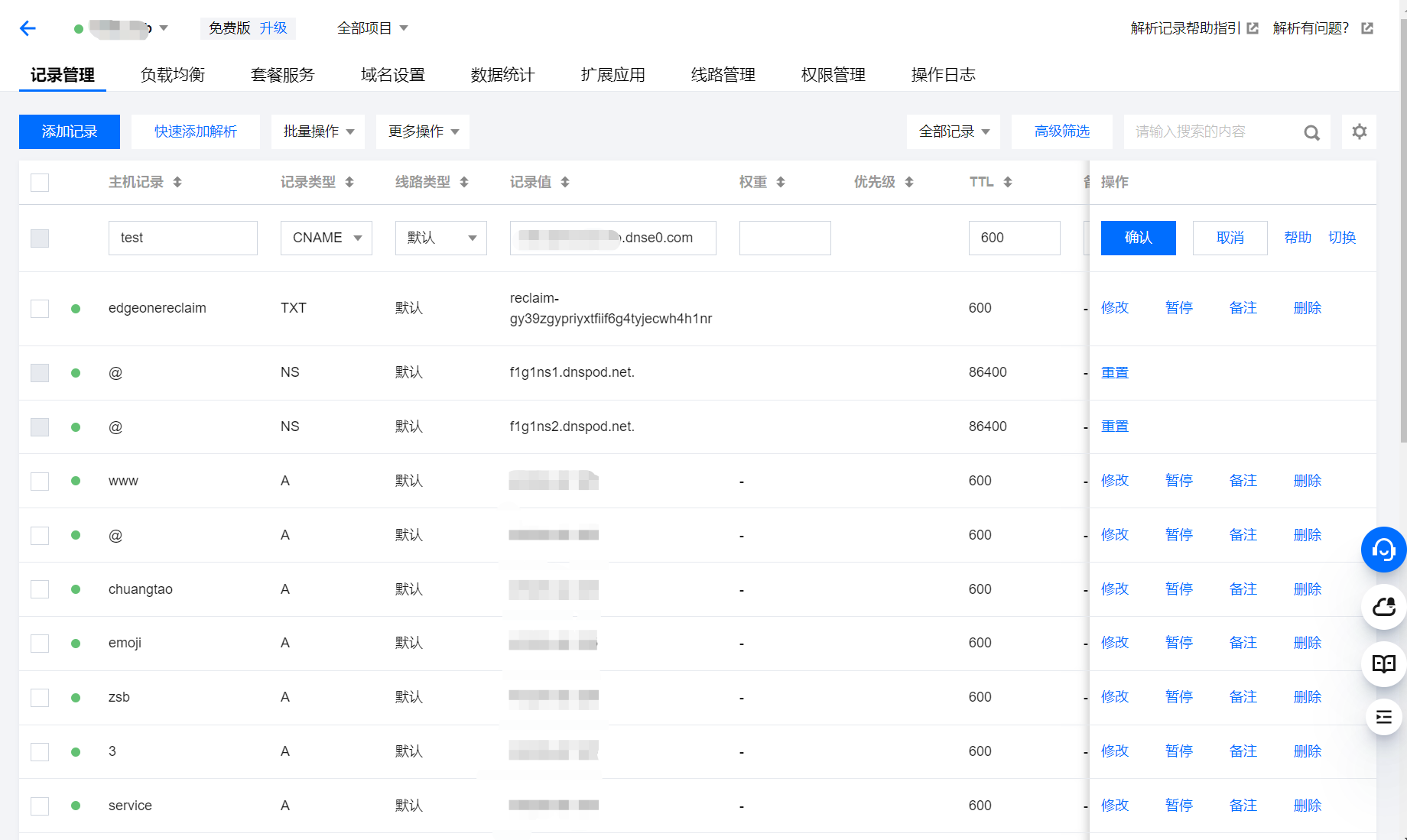The height and width of the screenshot is (840, 1407).
Task: Tick the checkbox of emoji row
Action: coord(40,644)
